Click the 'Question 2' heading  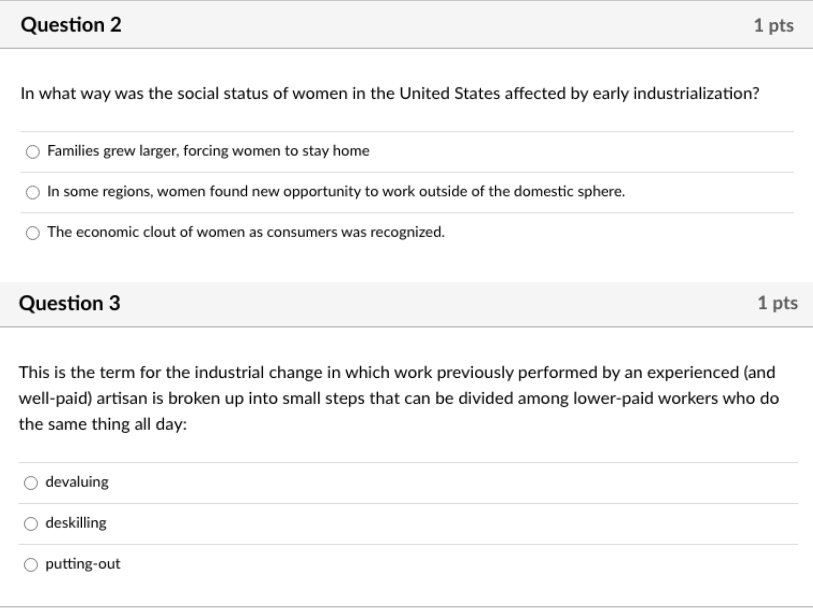coord(71,25)
